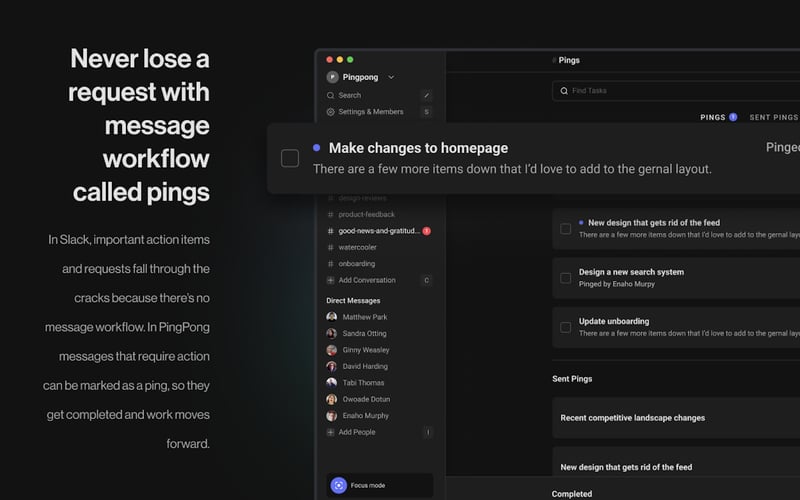Open Matthew Park name in Direct Messages

[x=365, y=317]
